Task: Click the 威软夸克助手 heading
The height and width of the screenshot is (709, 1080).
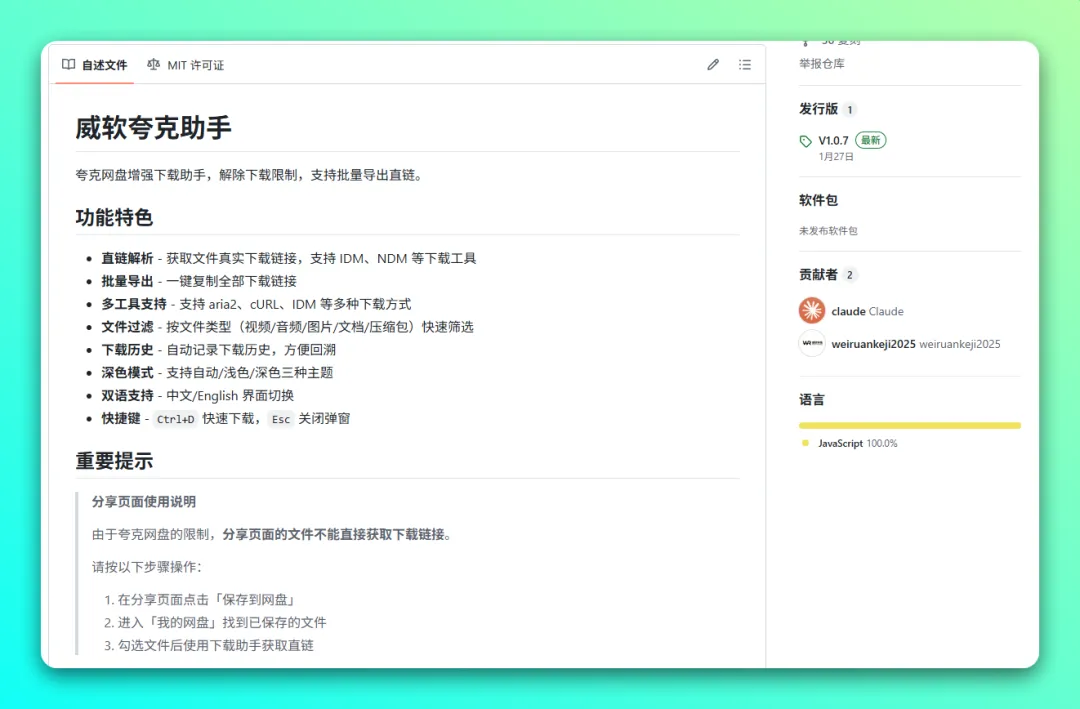Action: pos(153,128)
